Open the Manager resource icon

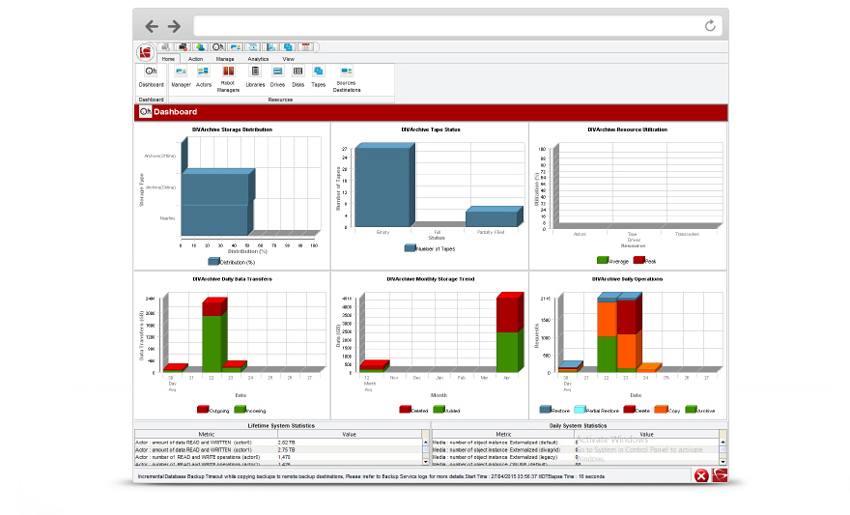click(181, 76)
